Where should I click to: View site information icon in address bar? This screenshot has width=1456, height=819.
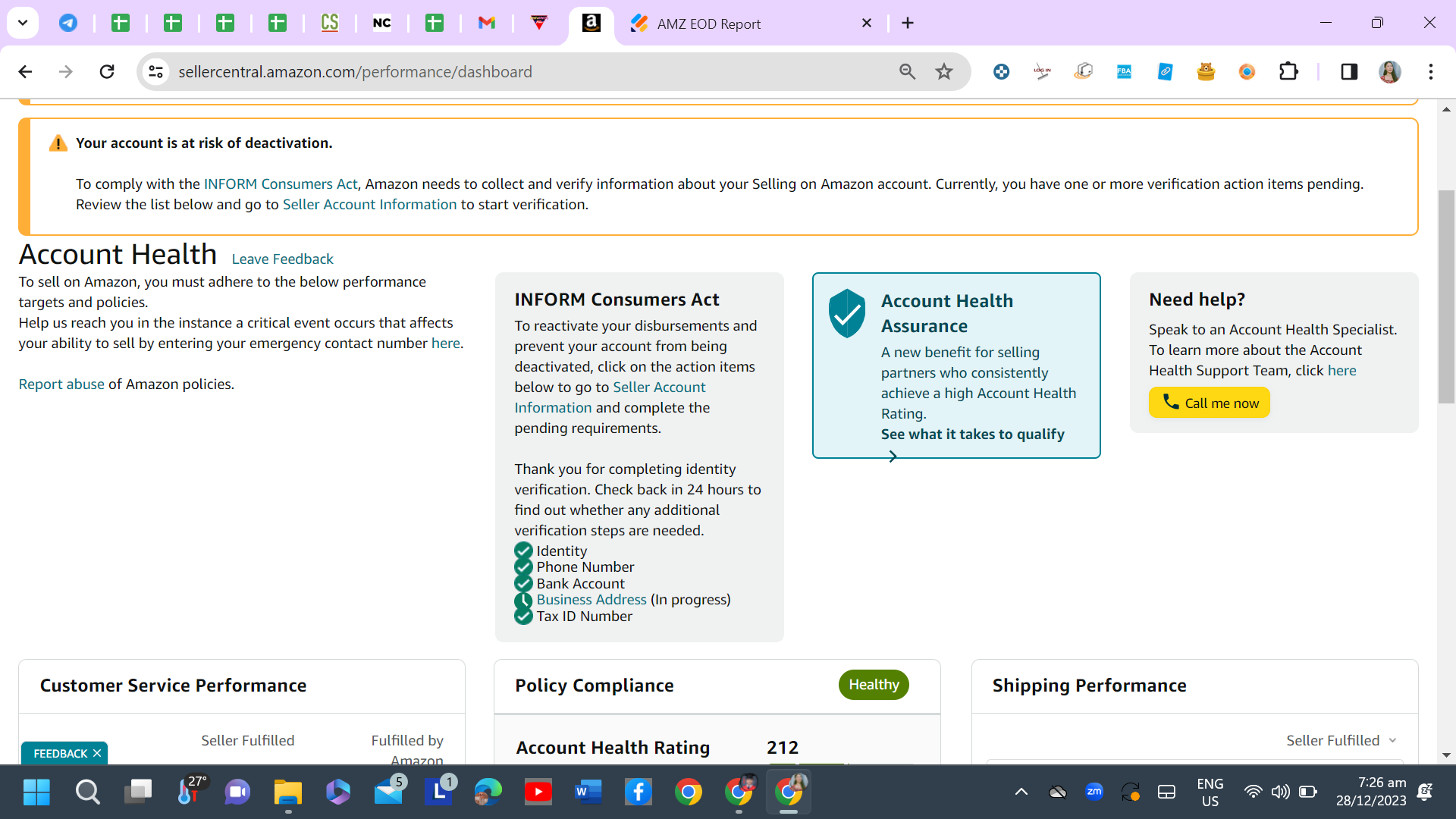[156, 72]
